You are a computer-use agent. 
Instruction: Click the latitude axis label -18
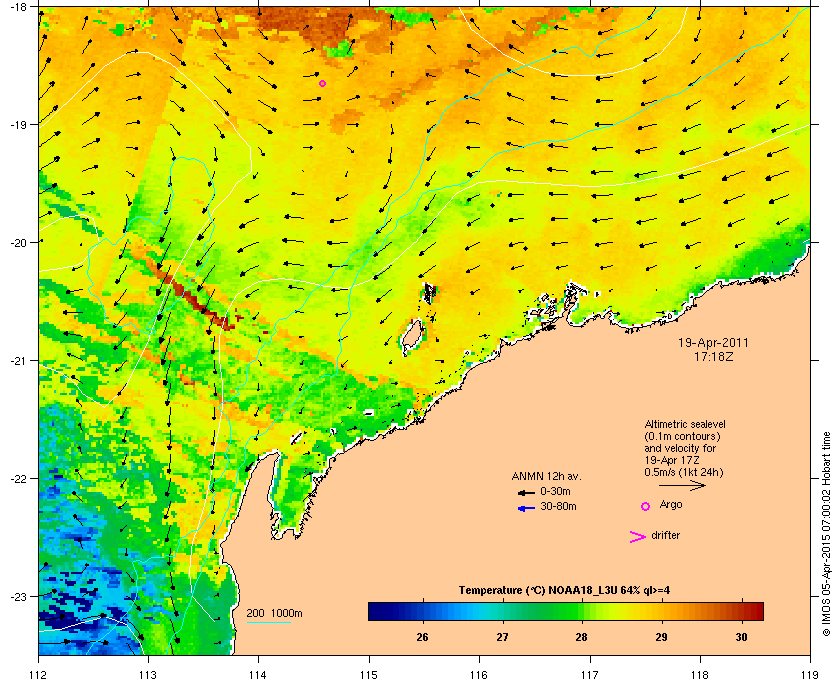(18, 6)
